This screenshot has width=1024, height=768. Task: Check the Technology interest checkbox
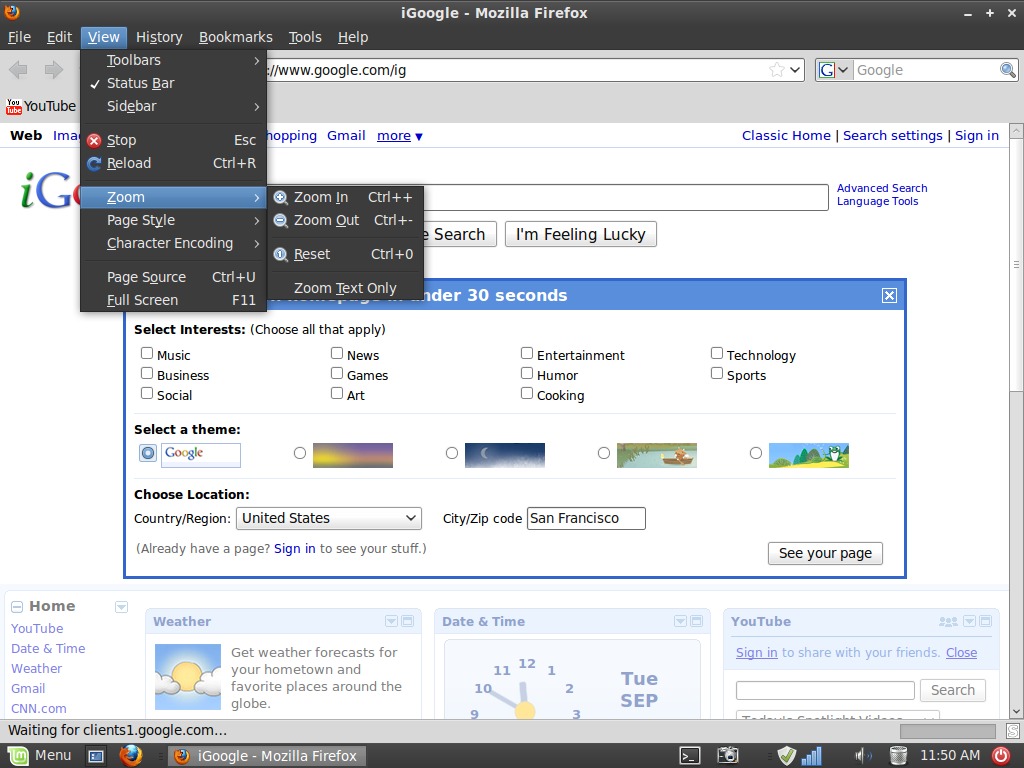click(x=717, y=353)
